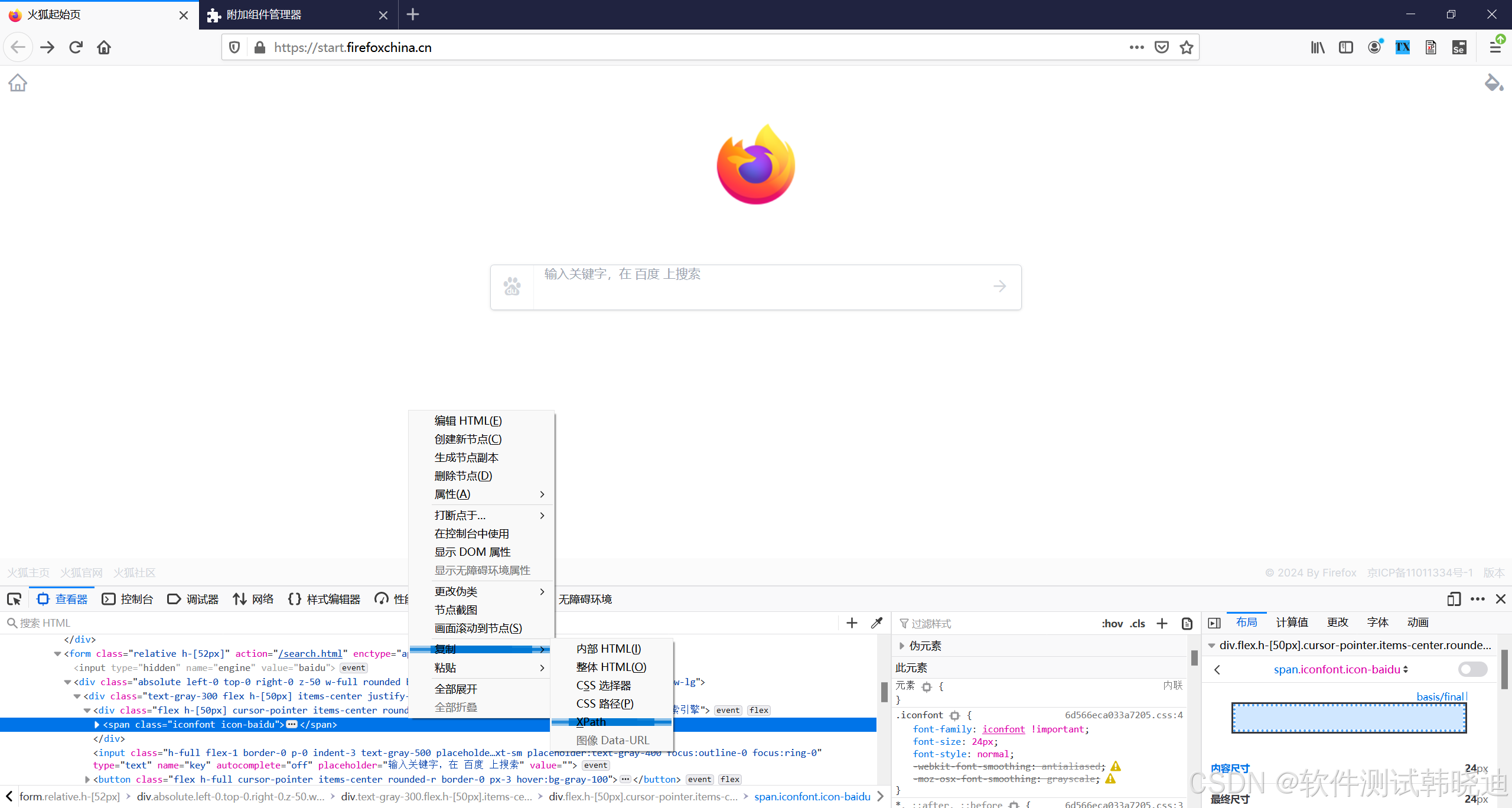The width and height of the screenshot is (1512, 808).
Task: Switch to the 网络 devtools tab
Action: click(x=253, y=599)
